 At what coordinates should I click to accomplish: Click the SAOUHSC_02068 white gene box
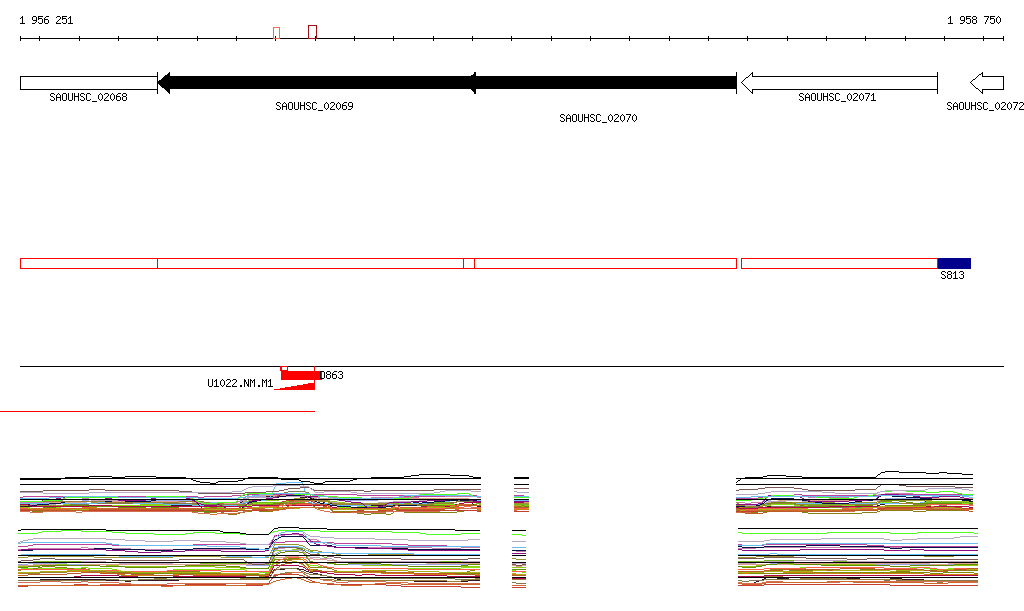[x=88, y=82]
